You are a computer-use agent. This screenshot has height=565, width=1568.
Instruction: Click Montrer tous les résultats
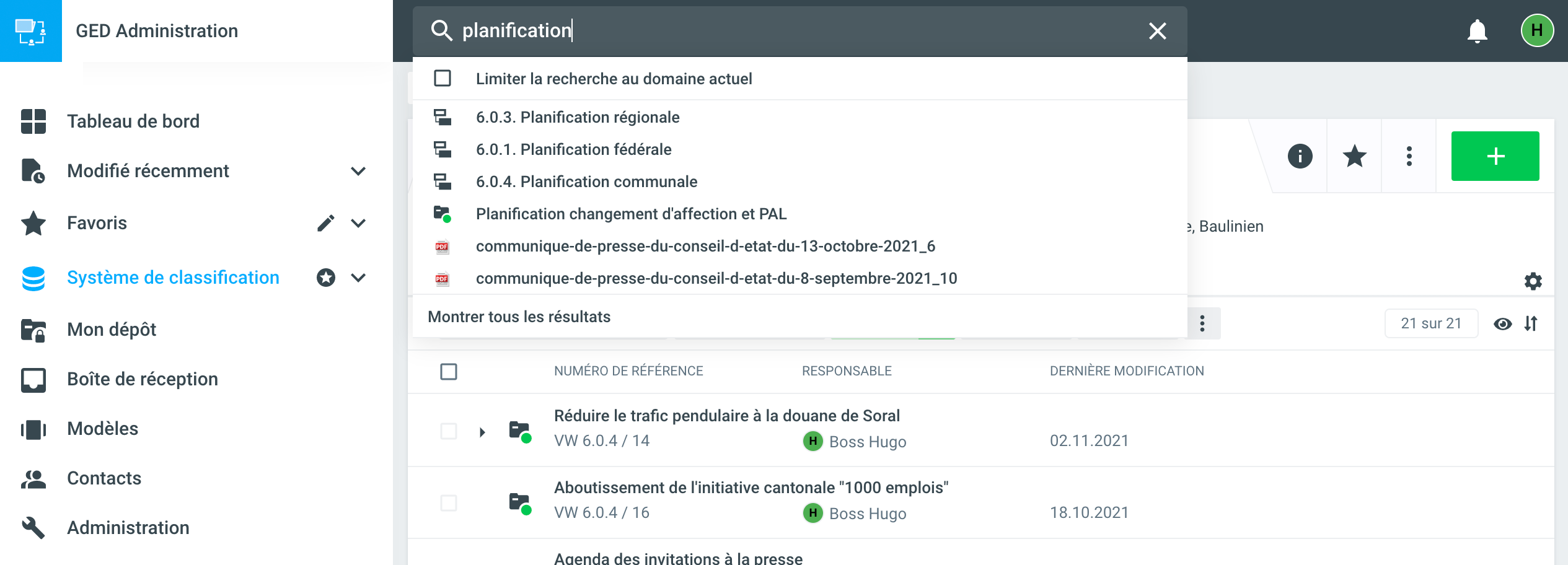click(x=519, y=317)
